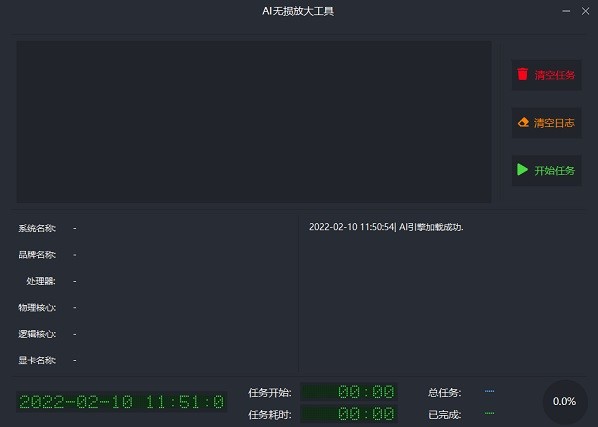
Task: Click the 显卡名称 label
Action: [x=37, y=360]
